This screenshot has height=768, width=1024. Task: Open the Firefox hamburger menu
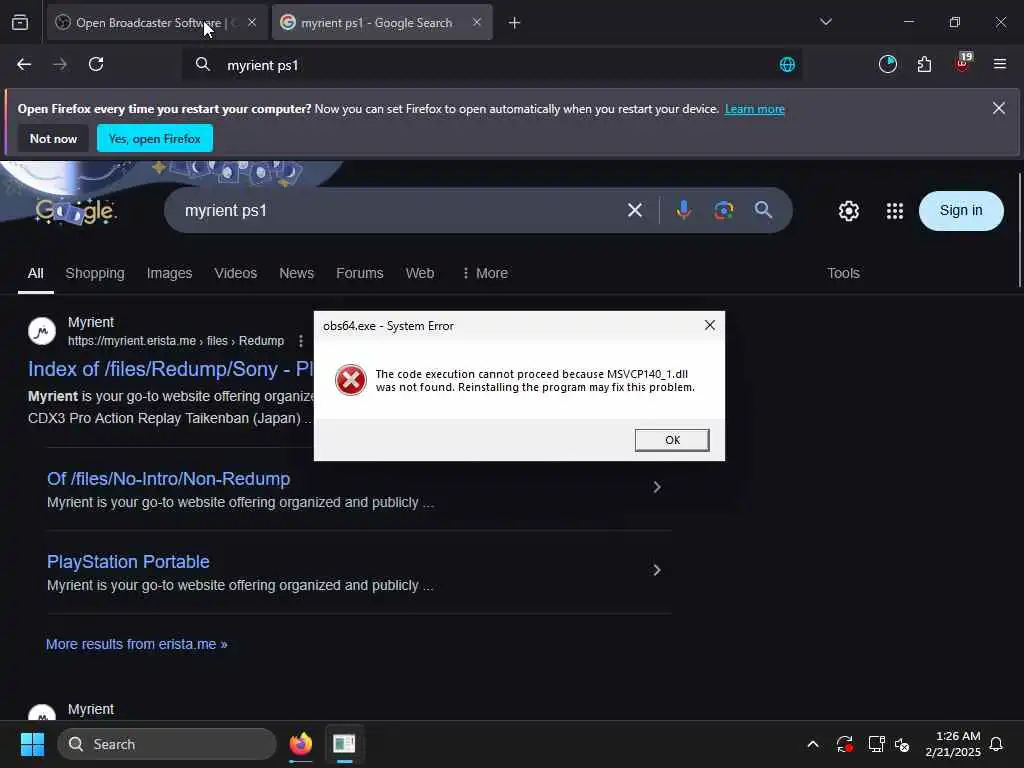click(1000, 64)
